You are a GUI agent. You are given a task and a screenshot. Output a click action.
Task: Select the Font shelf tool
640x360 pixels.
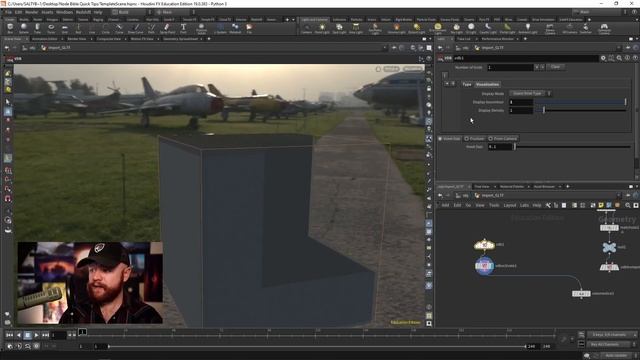click(183, 28)
